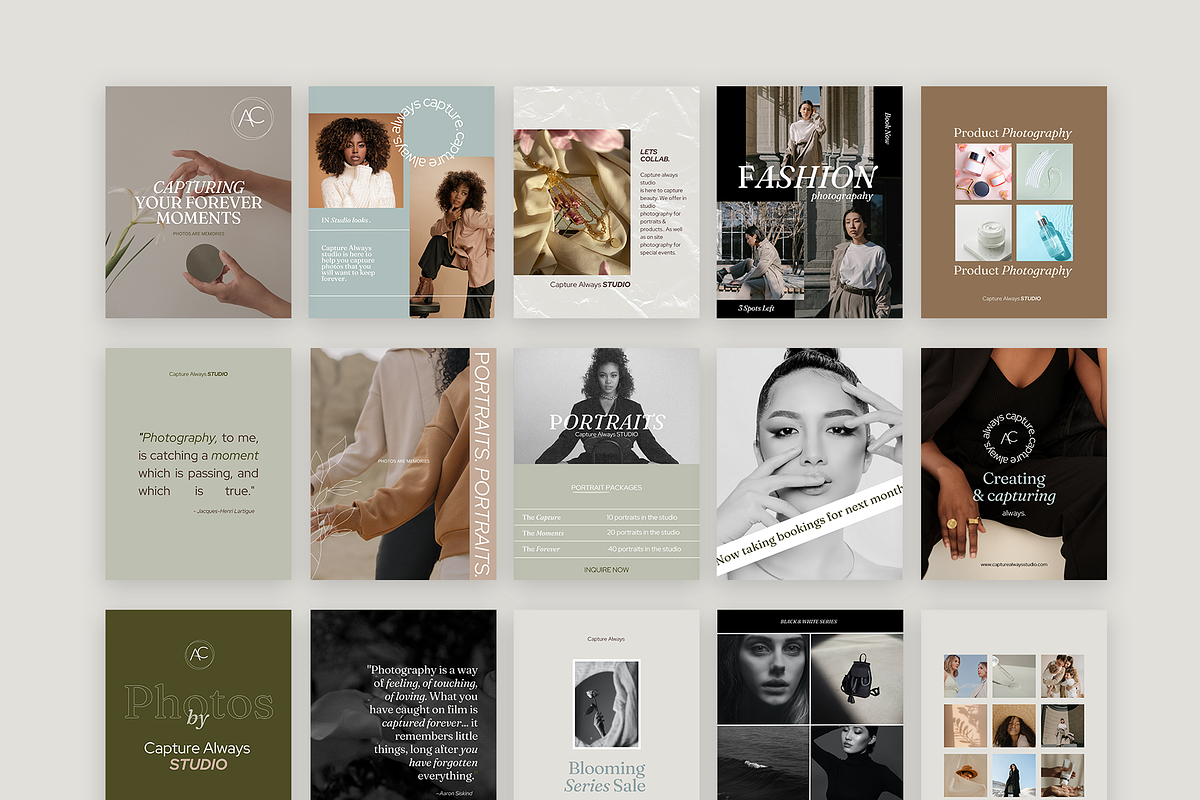Image resolution: width=1200 pixels, height=800 pixels.
Task: Select the framed flower photo on the Blooming card
Action: point(606,704)
